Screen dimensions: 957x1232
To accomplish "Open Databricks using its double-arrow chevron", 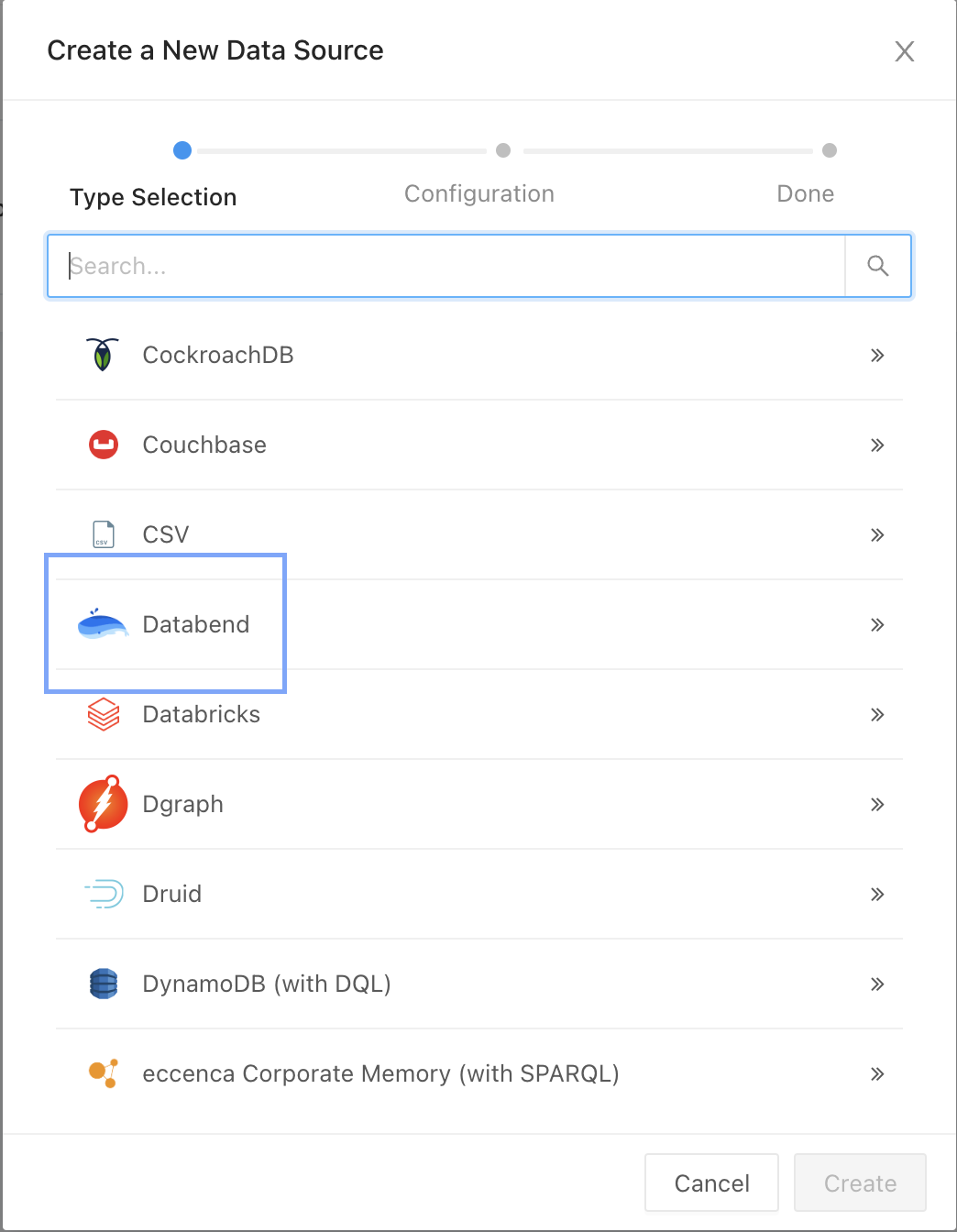I will coord(877,714).
